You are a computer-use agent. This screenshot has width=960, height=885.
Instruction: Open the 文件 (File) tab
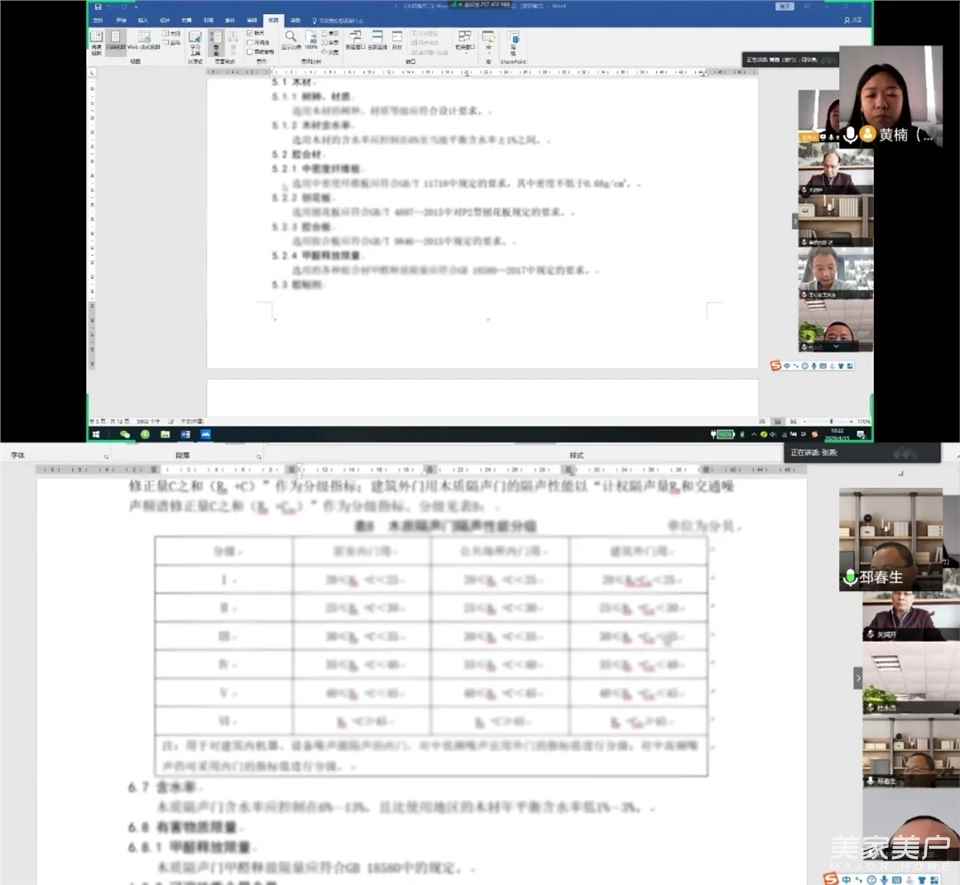tap(97, 20)
